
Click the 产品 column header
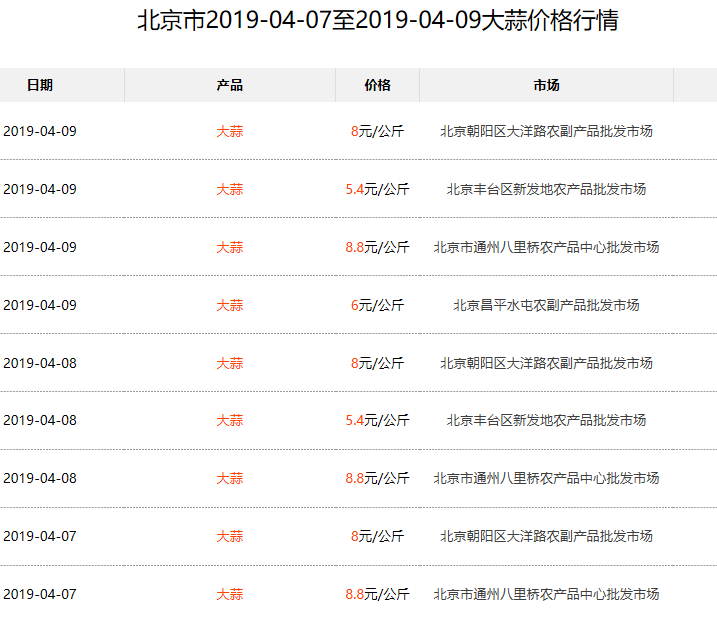[229, 85]
